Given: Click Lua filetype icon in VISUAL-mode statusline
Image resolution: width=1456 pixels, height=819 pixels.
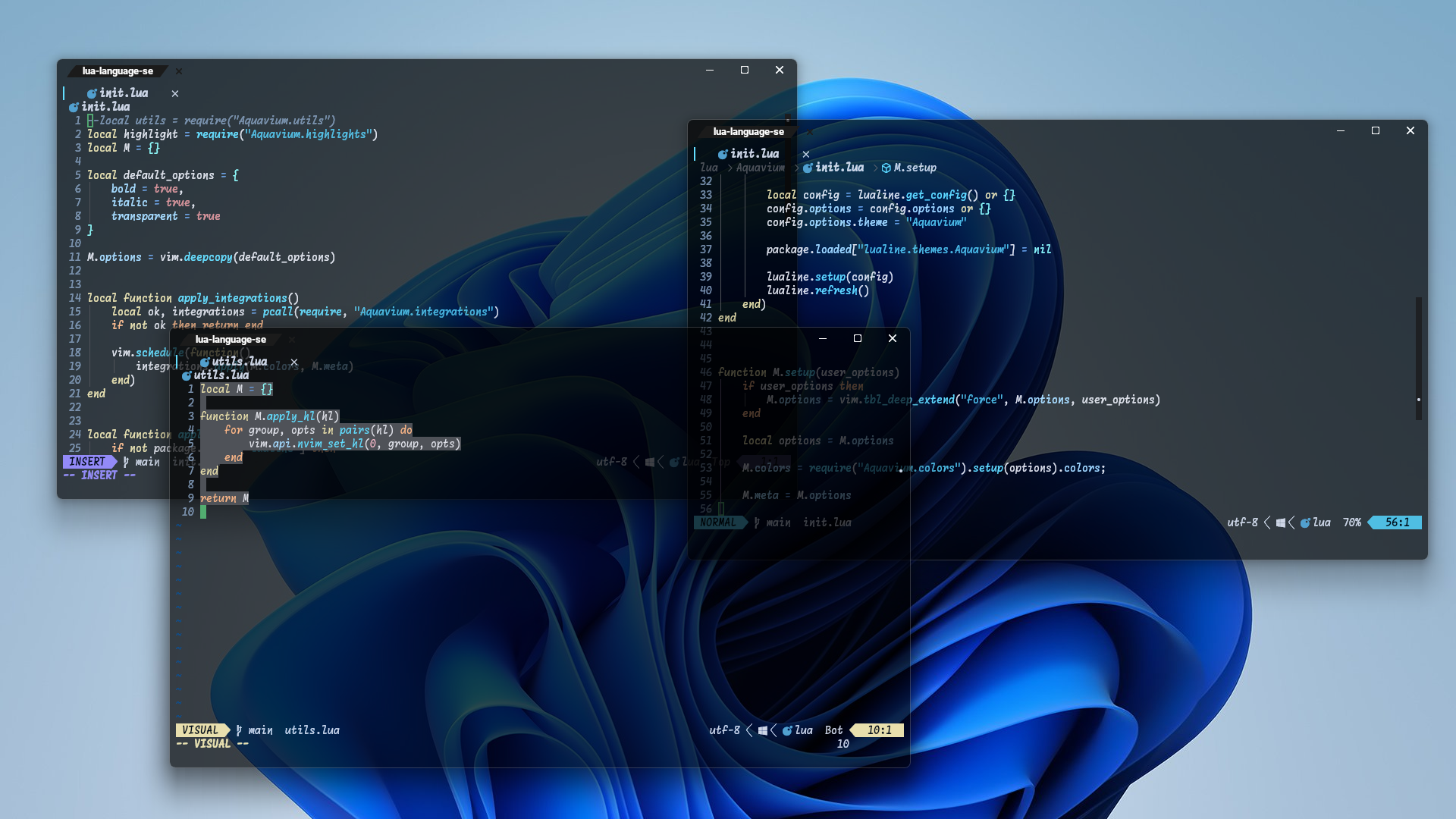Looking at the screenshot, I should point(787,731).
